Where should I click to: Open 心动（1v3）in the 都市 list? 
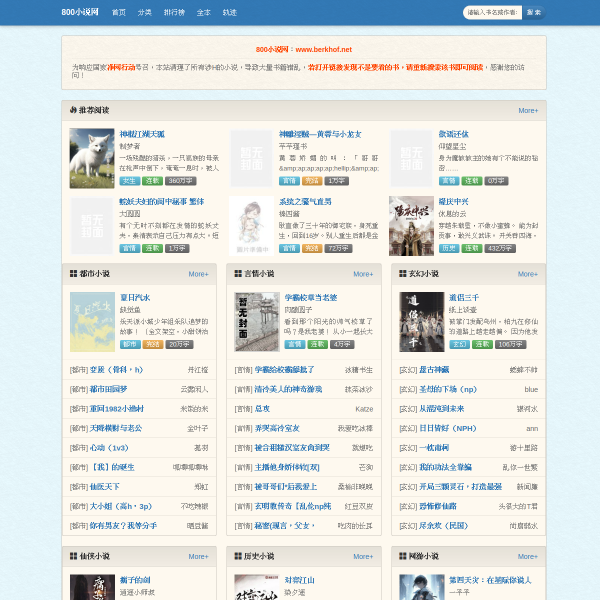pyautogui.click(x=109, y=448)
